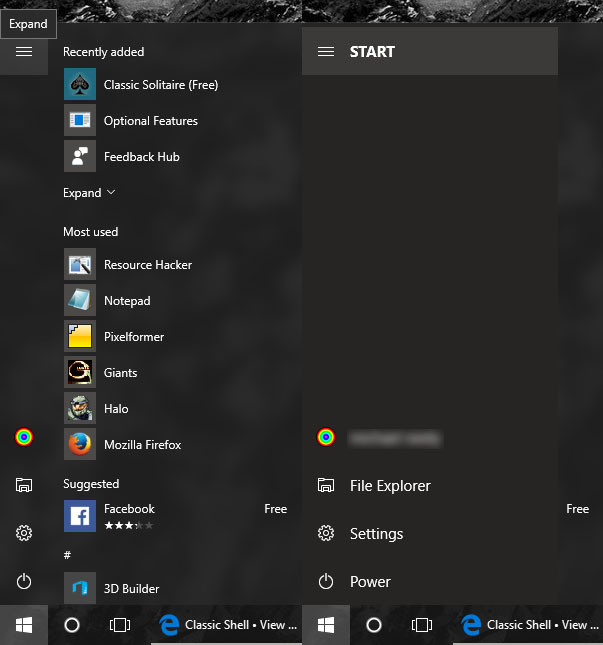Open 3D Builder app icon
Image resolution: width=603 pixels, height=645 pixels.
coord(80,588)
